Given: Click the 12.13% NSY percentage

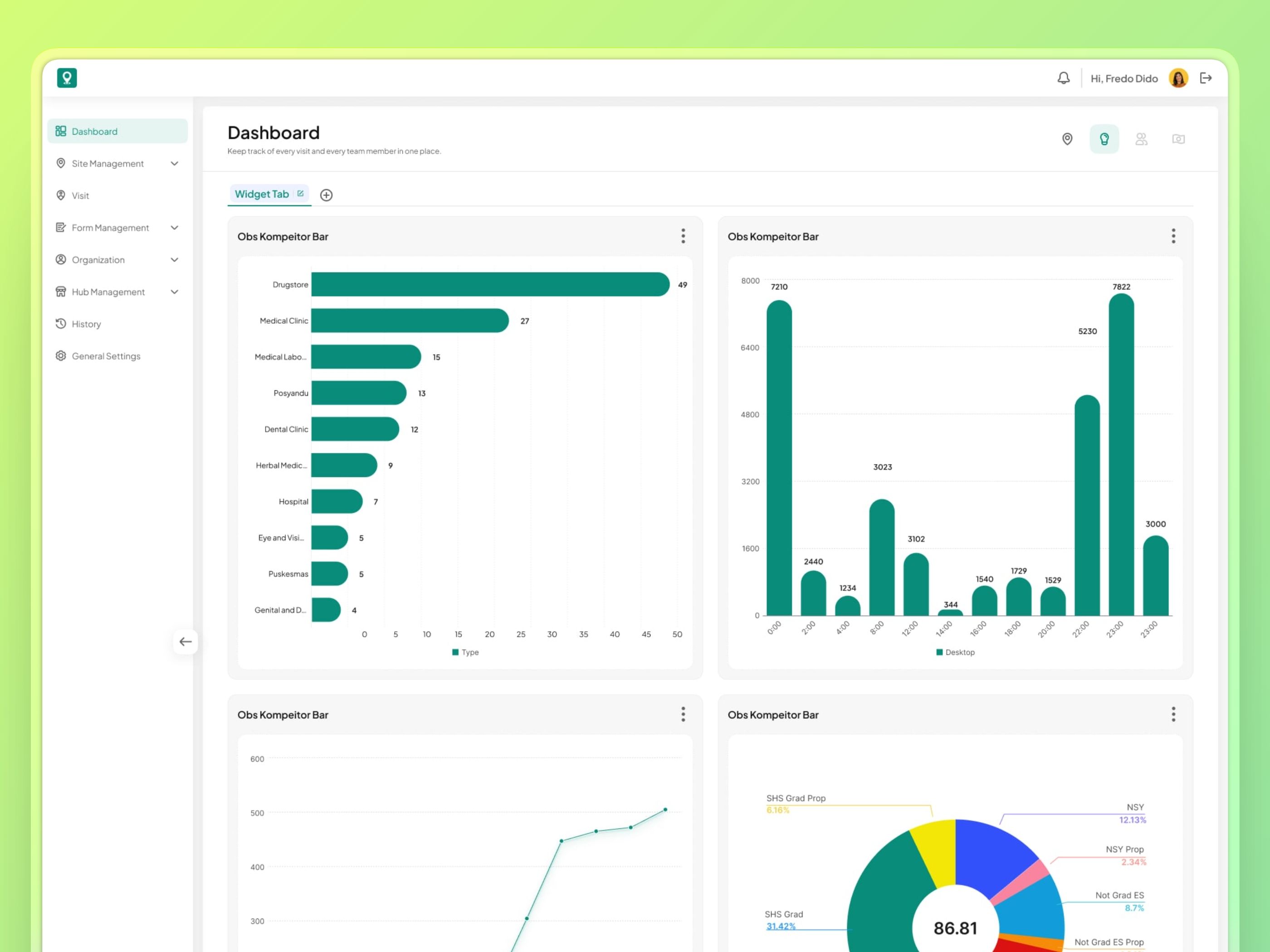Looking at the screenshot, I should point(1132,820).
